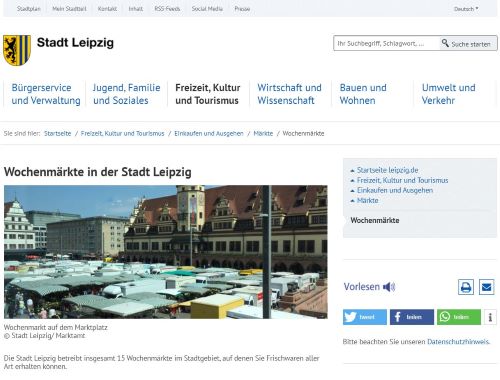The height and width of the screenshot is (380, 500).
Task: Open share info 'i' icon
Action: (490, 317)
